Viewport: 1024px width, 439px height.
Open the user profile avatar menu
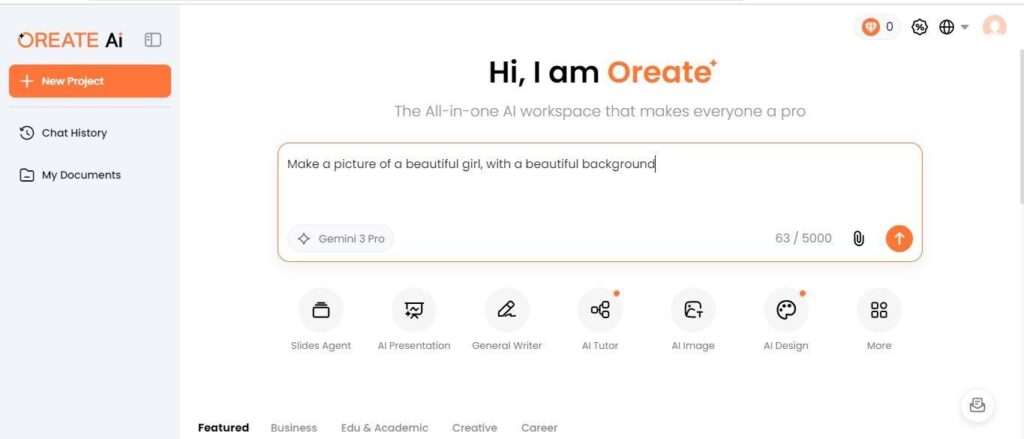(x=994, y=27)
